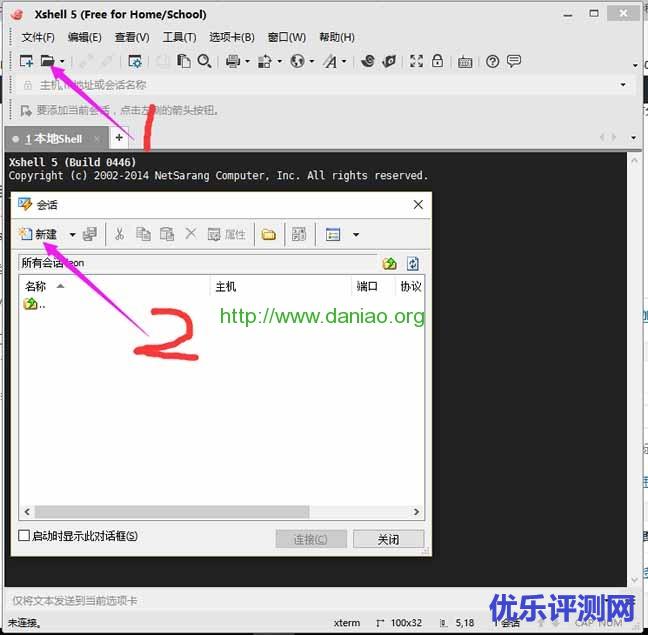Click the padlock lock screen icon
Image resolution: width=648 pixels, height=635 pixels.
click(x=437, y=61)
